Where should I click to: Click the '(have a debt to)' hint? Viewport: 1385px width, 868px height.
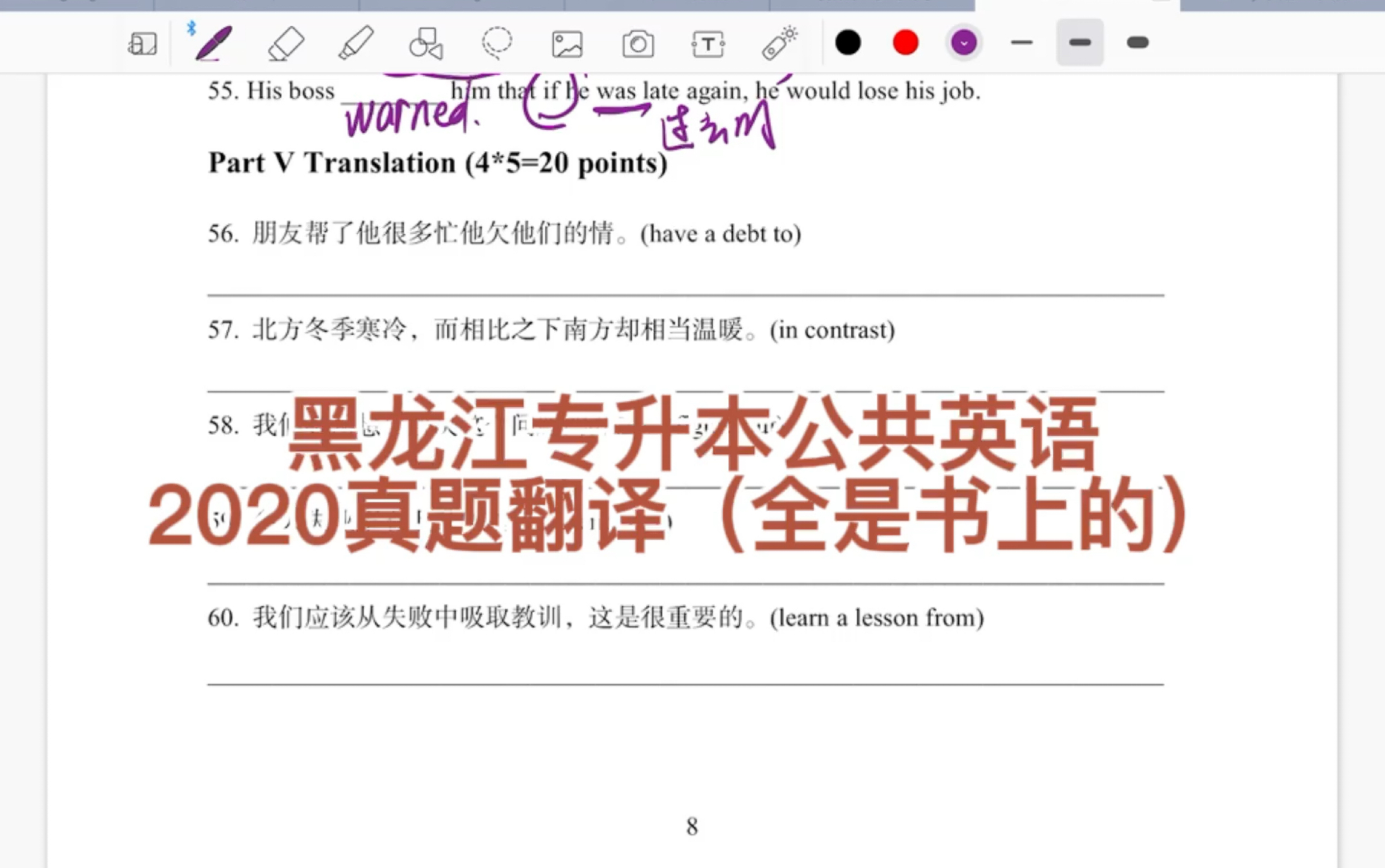[x=721, y=234]
